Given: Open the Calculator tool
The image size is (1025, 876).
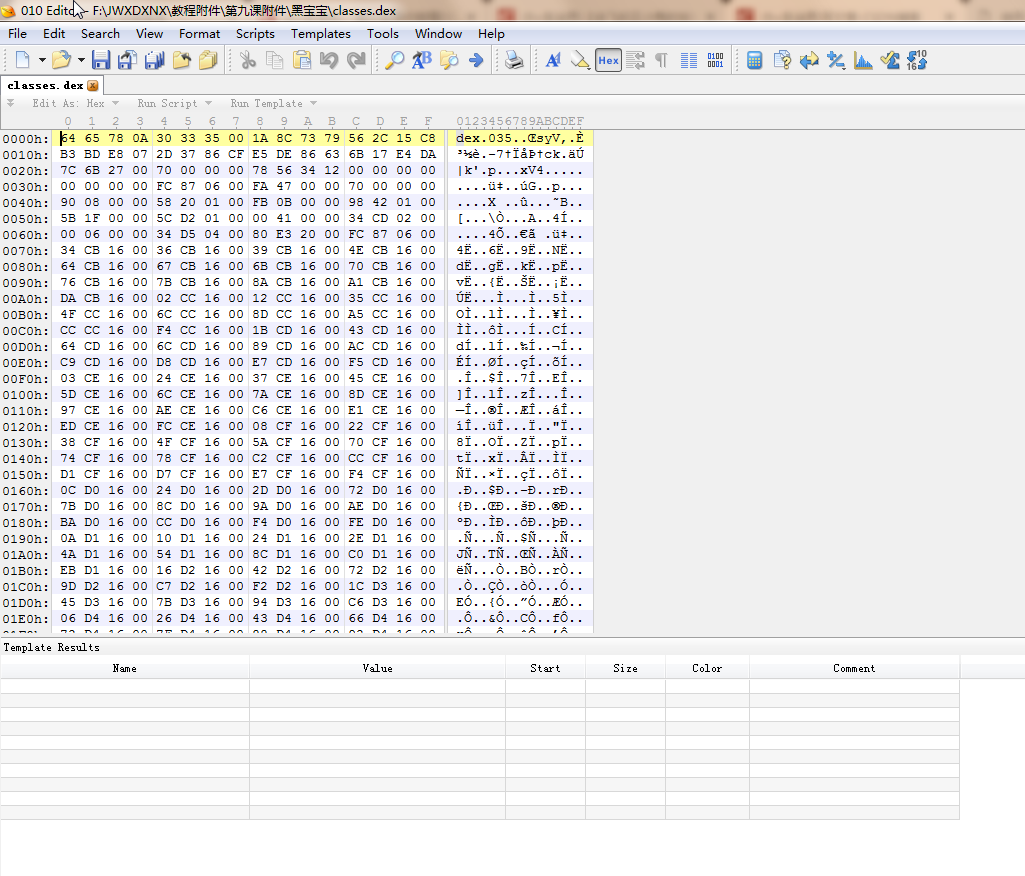Looking at the screenshot, I should tap(755, 60).
